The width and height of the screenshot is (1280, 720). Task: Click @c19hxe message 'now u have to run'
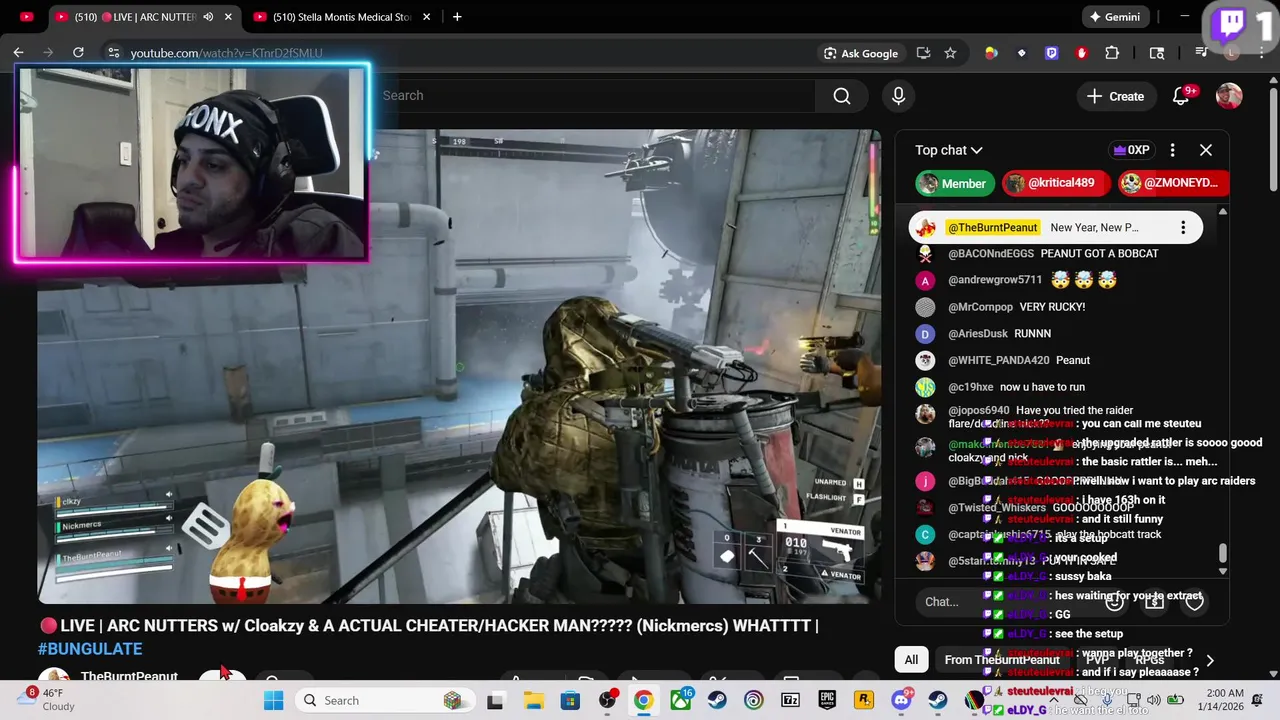pos(1042,387)
